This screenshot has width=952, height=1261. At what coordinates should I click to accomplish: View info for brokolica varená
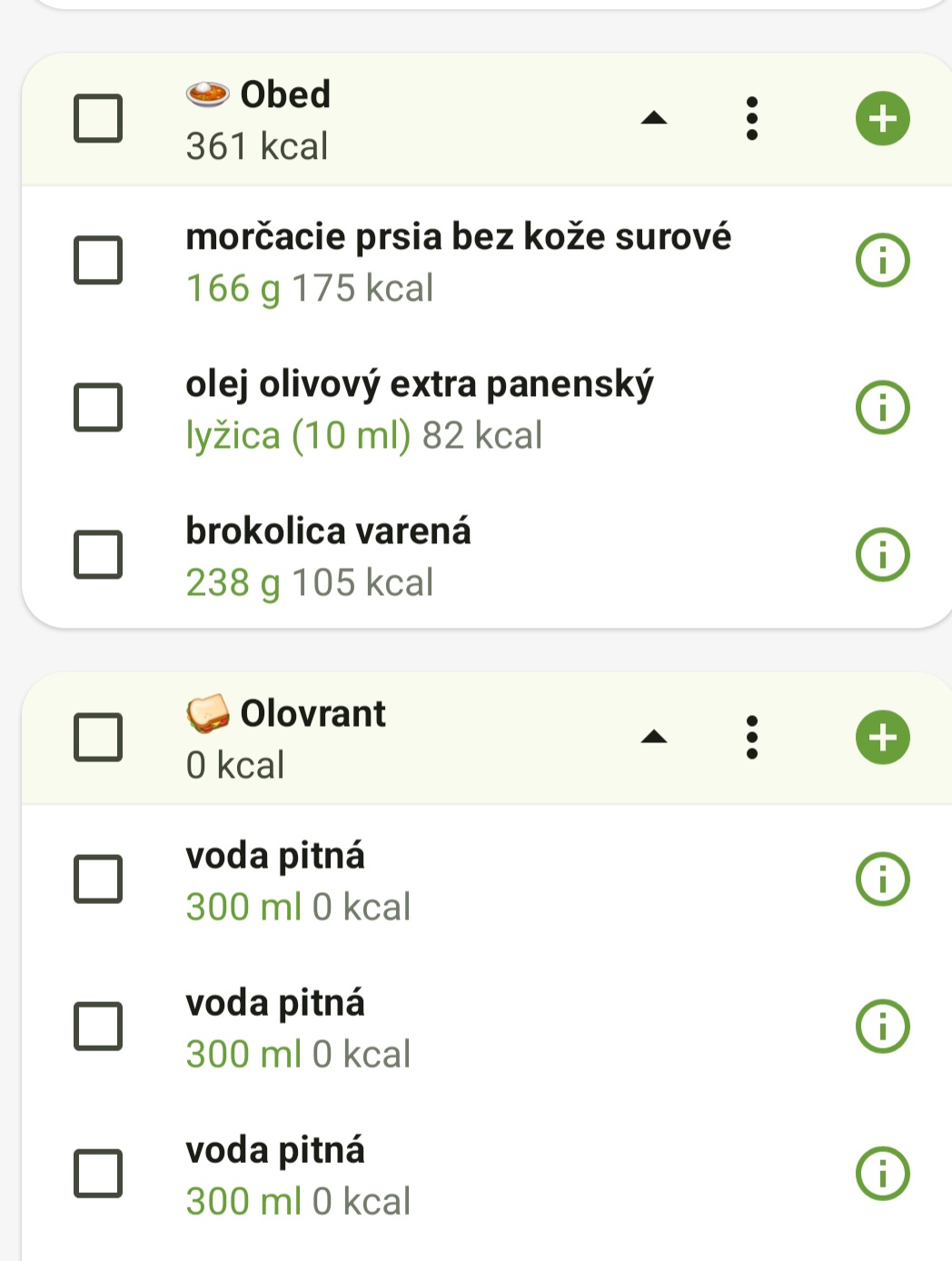(x=882, y=554)
